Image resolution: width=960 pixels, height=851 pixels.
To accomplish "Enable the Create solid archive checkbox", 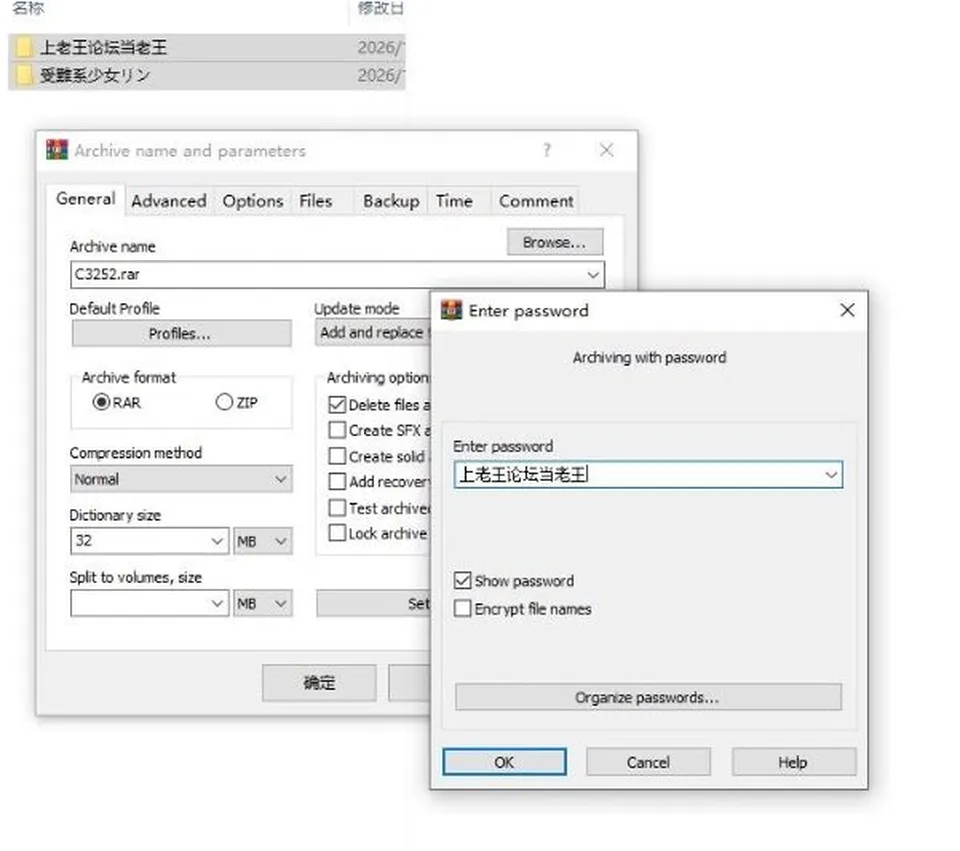I will coord(337,456).
